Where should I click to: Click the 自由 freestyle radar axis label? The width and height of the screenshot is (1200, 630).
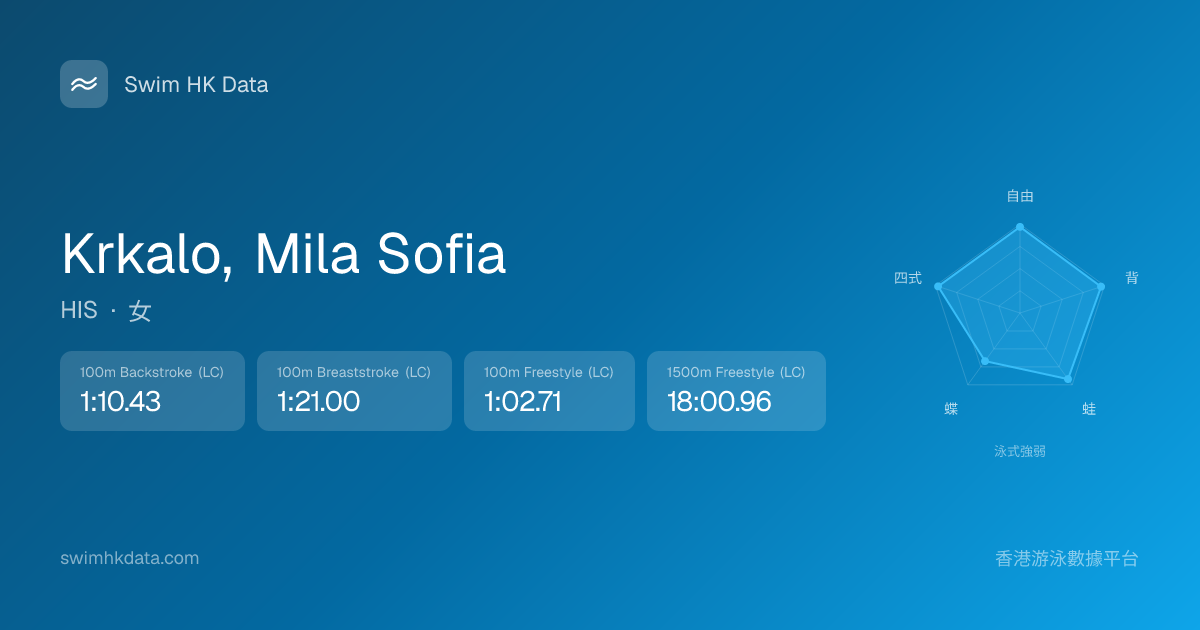click(1020, 196)
